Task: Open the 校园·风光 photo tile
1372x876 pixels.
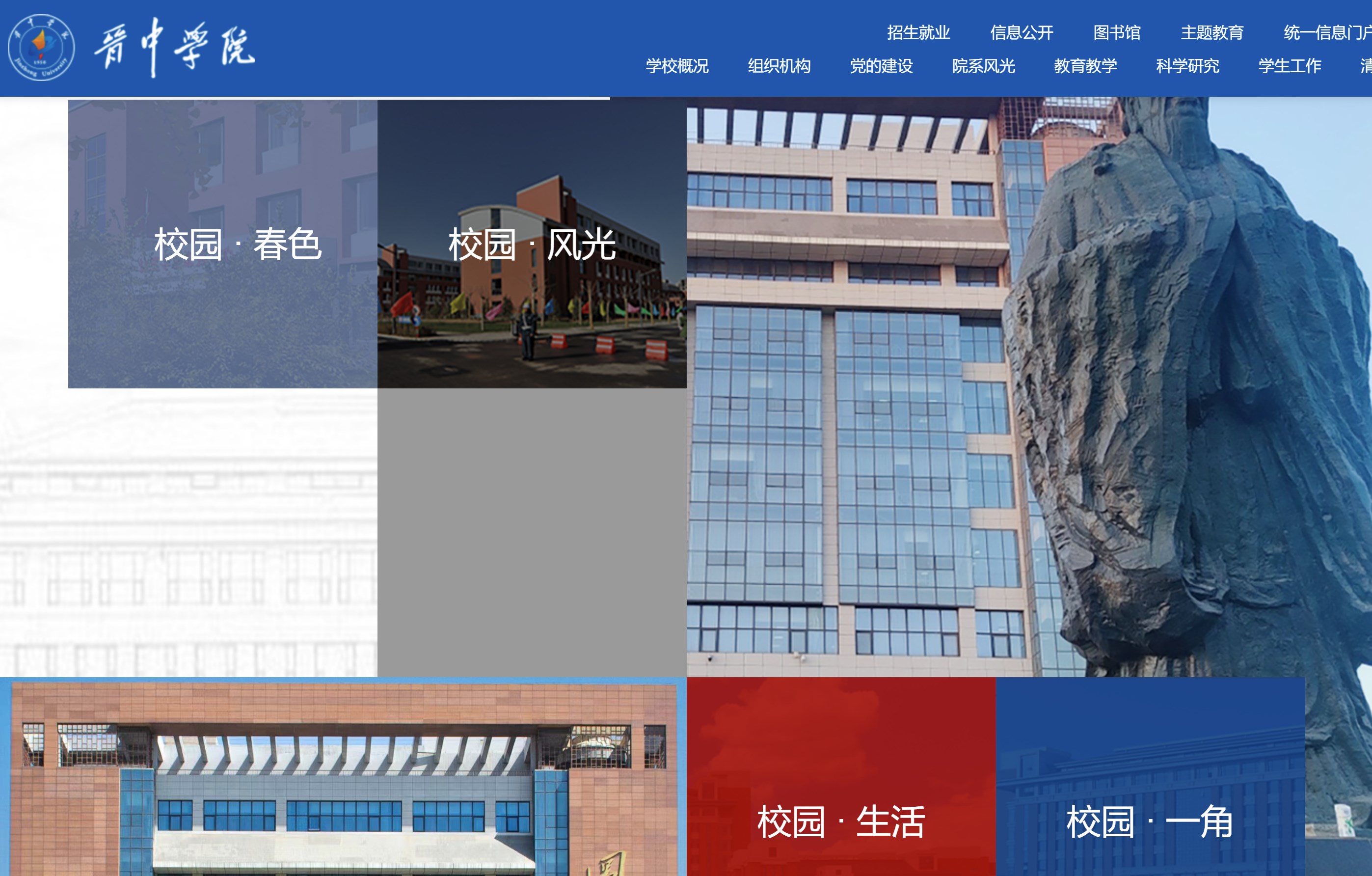Action: pos(532,244)
